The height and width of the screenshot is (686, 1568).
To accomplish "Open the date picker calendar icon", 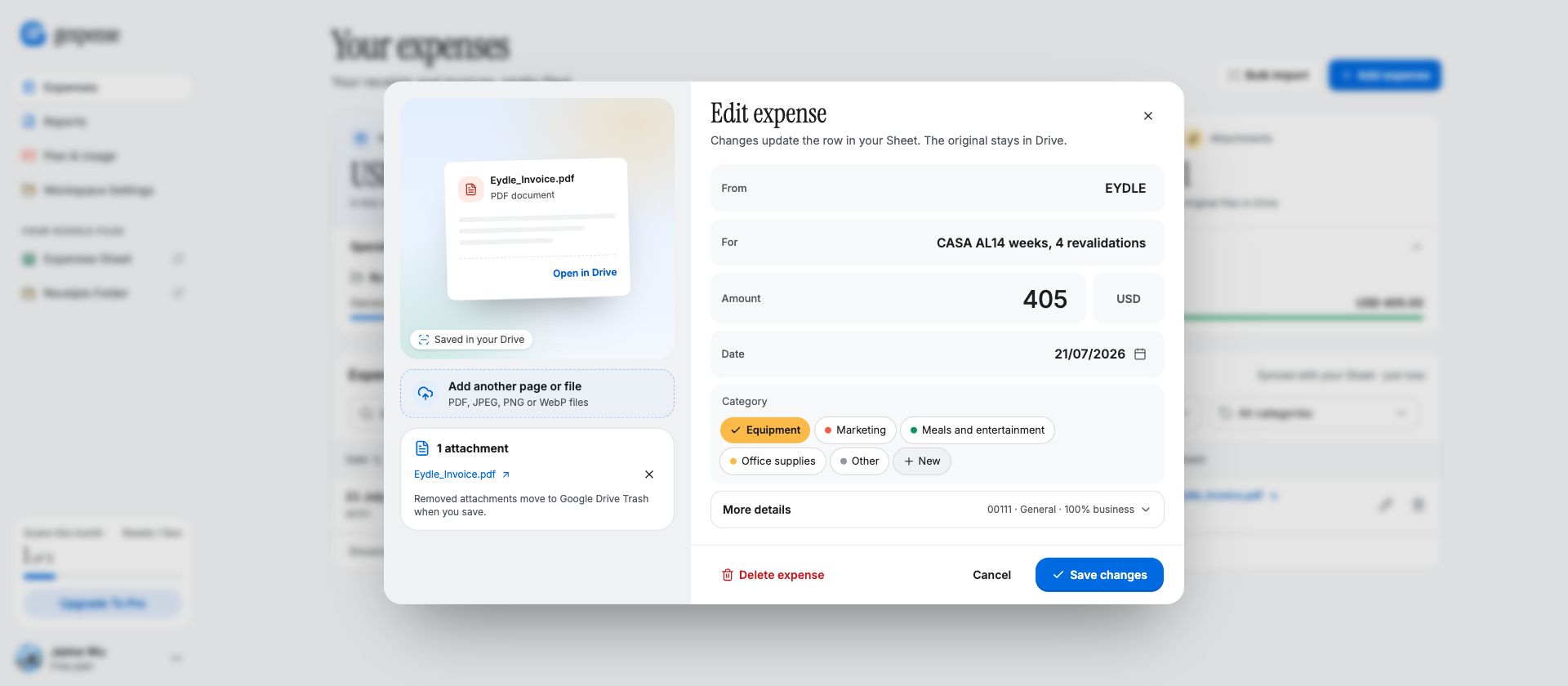I will 1140,354.
